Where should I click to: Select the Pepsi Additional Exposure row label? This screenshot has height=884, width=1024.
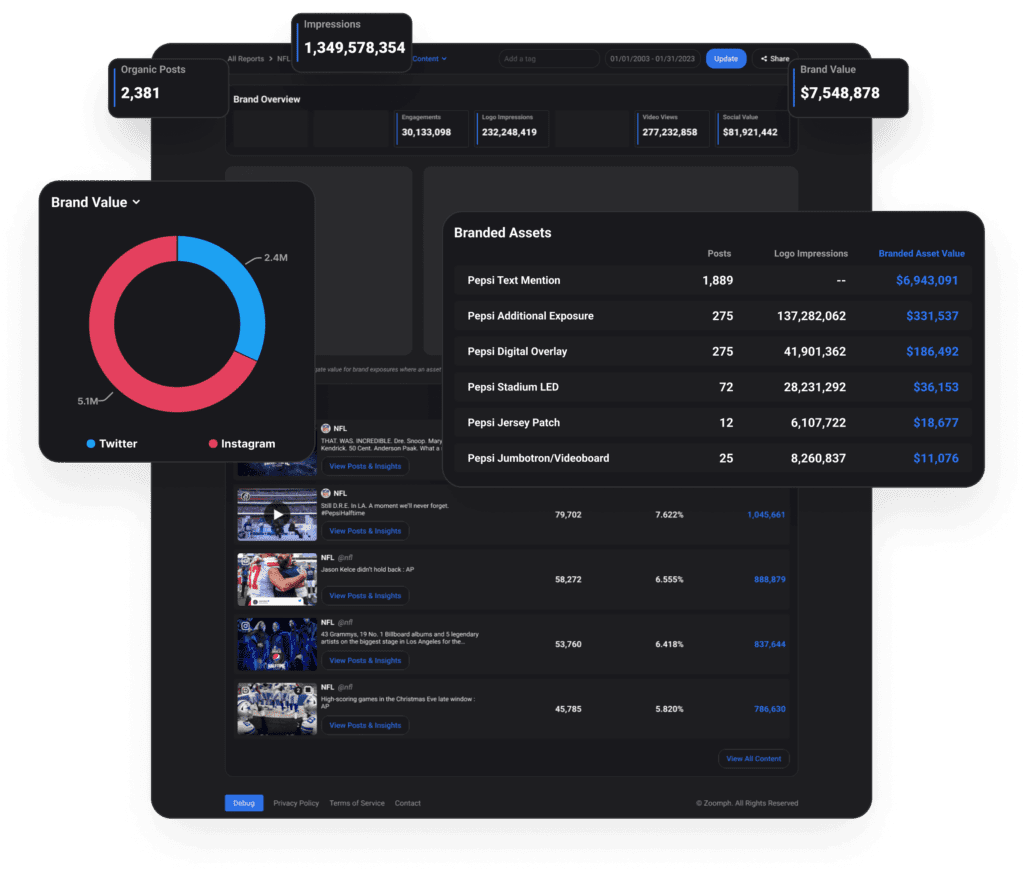pos(530,316)
